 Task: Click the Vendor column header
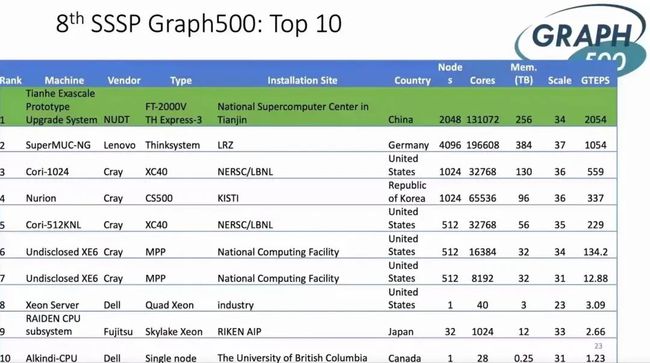pyautogui.click(x=124, y=80)
